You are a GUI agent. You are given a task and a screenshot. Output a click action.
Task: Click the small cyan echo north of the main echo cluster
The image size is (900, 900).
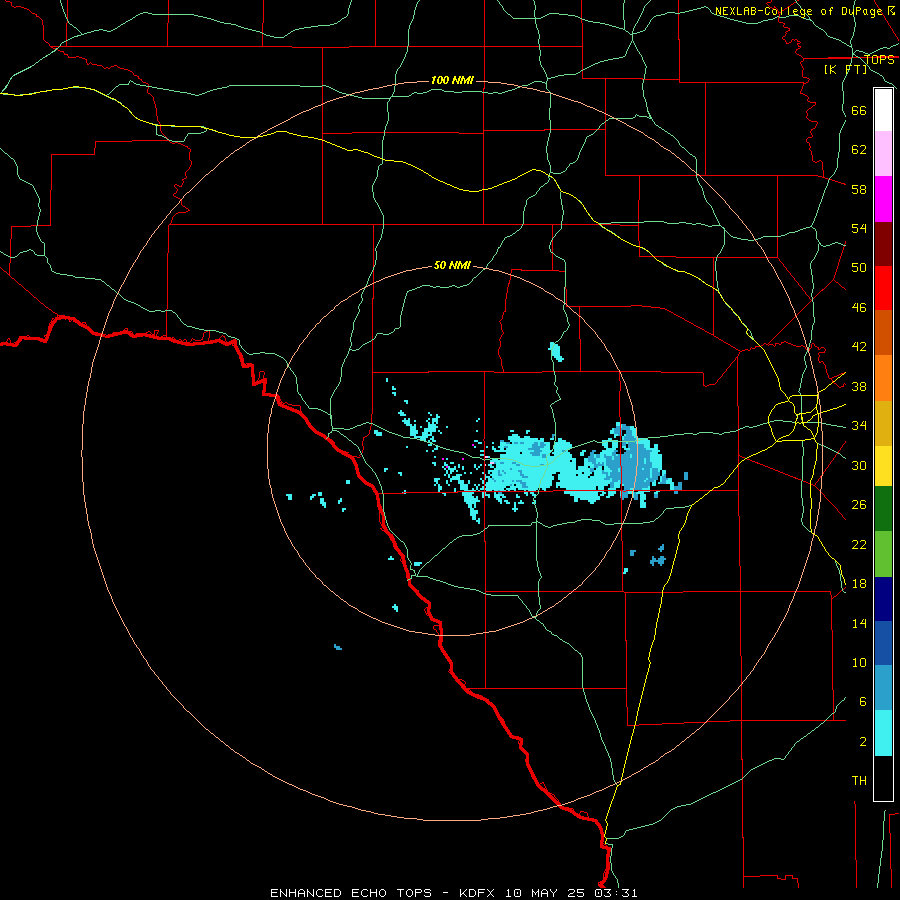point(556,351)
